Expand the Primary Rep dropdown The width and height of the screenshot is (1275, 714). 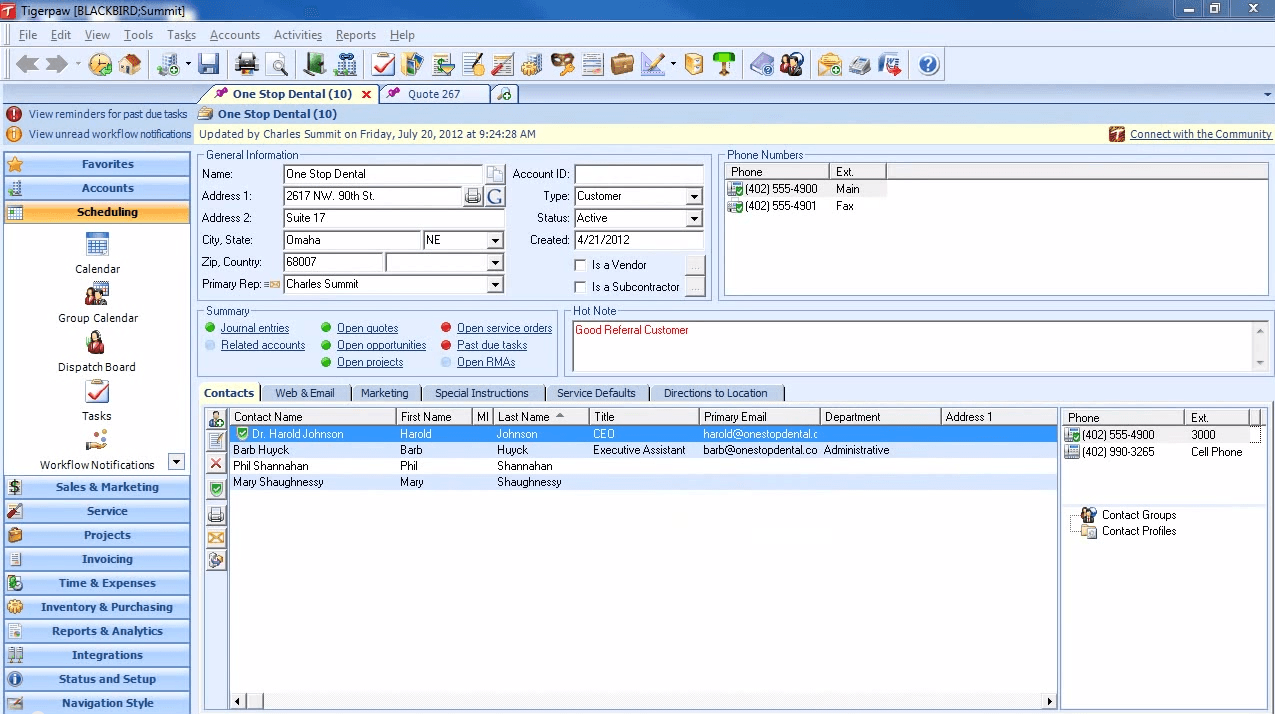point(495,284)
